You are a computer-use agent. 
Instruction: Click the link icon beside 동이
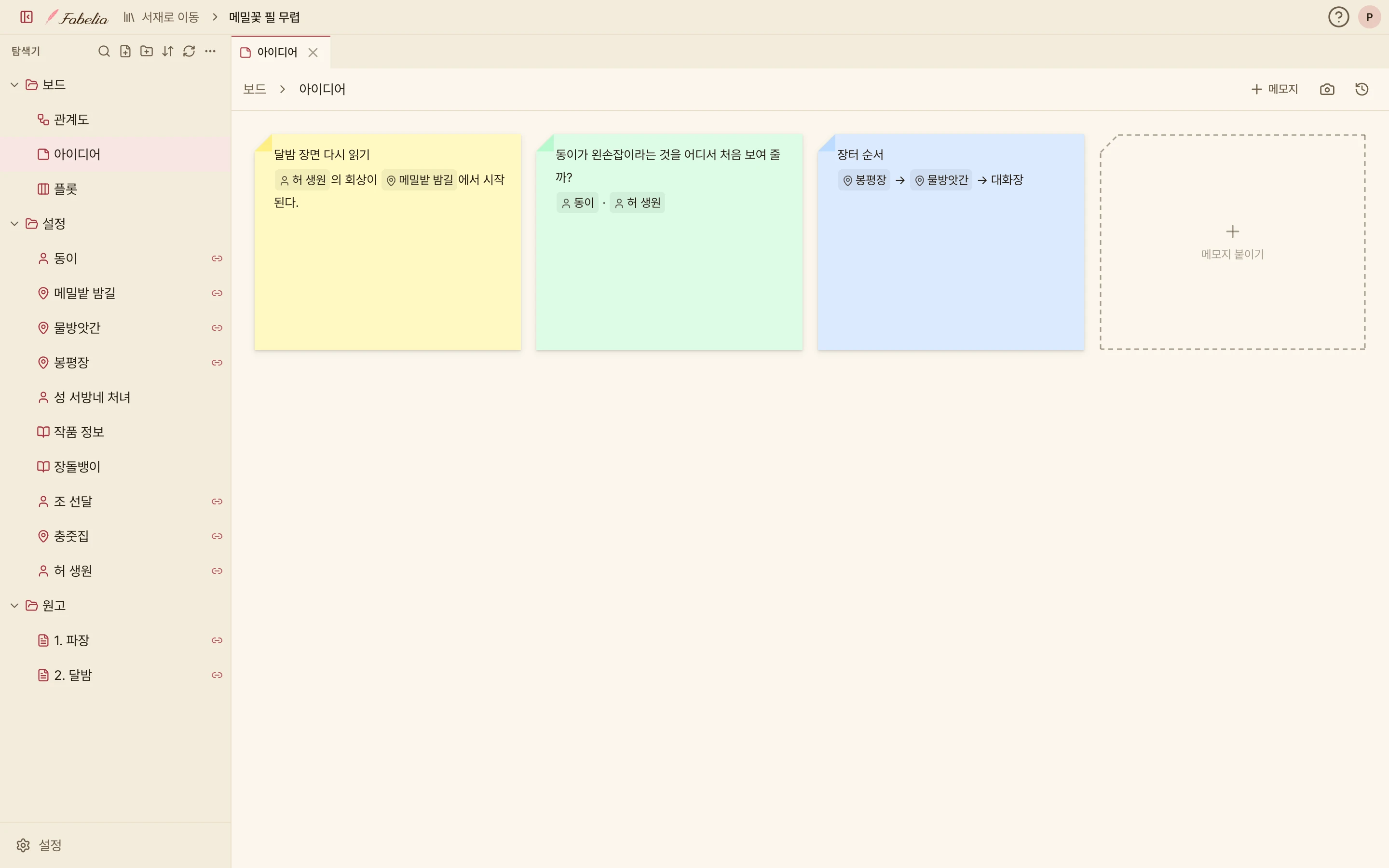pyautogui.click(x=217, y=258)
